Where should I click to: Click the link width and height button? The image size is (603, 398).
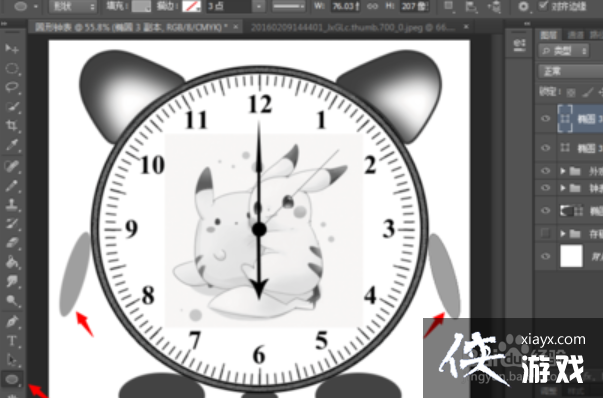tap(372, 7)
